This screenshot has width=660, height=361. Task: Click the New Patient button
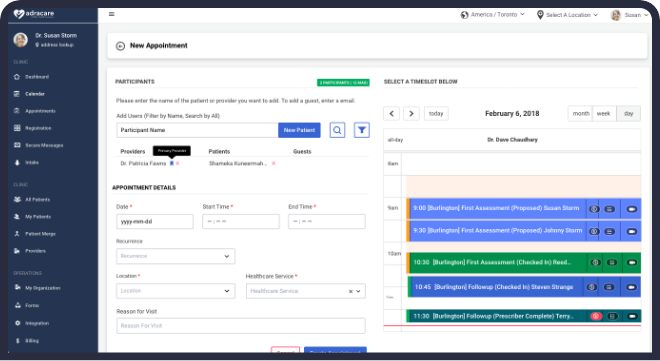(x=299, y=130)
